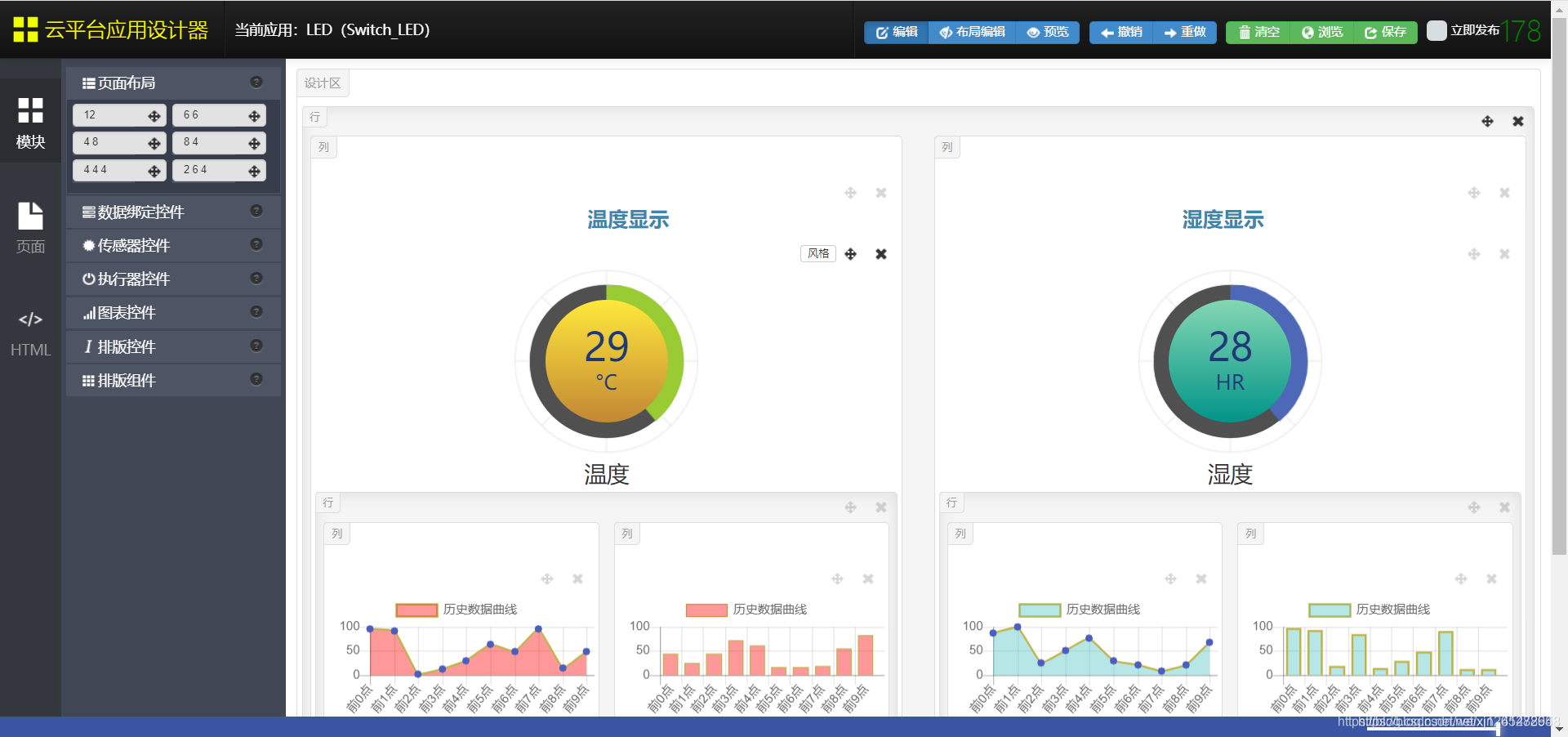Click the 预览 preview button
The height and width of the screenshot is (737, 1568).
pos(1048,32)
